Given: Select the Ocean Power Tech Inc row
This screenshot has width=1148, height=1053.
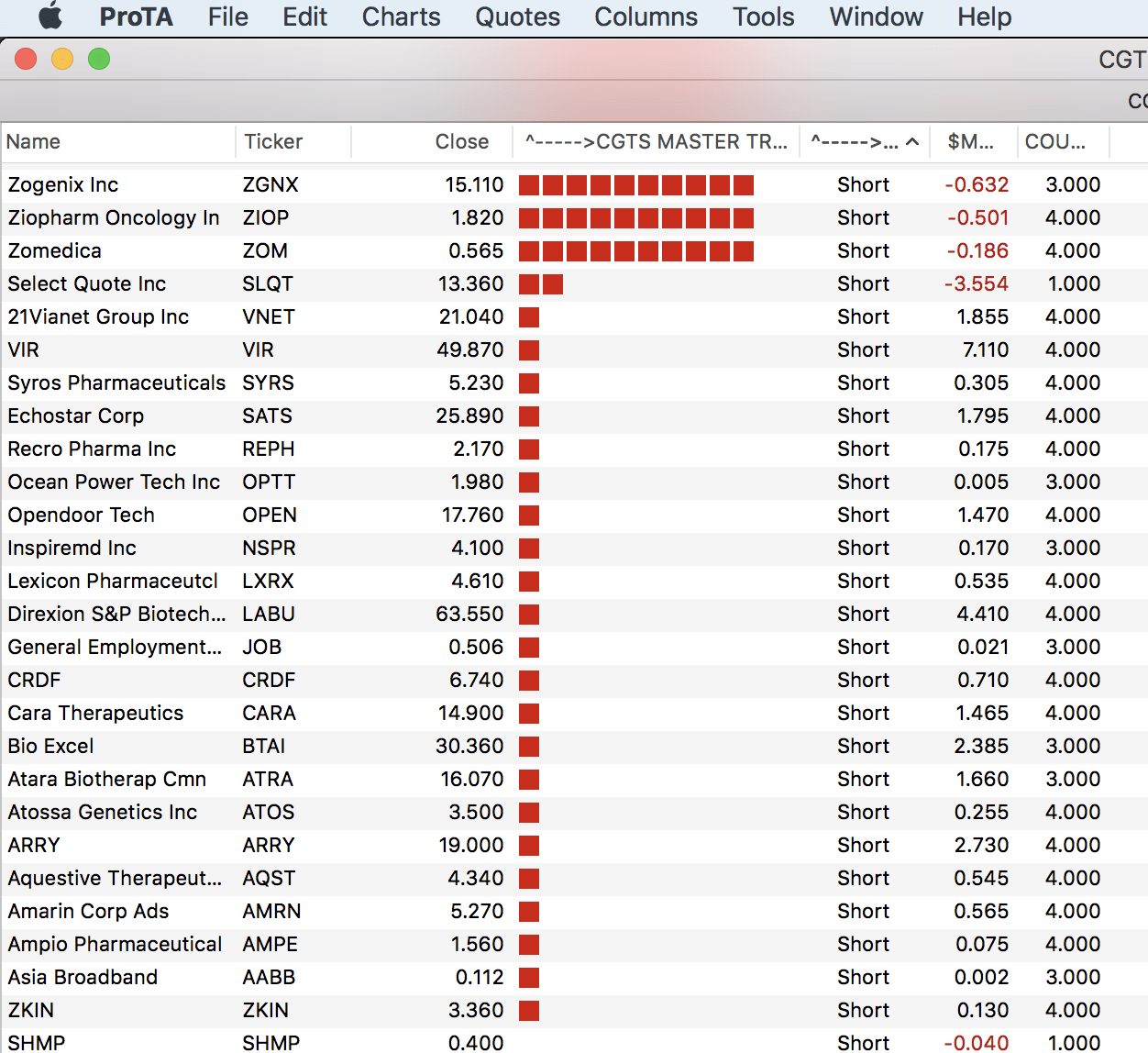Looking at the screenshot, I should [x=574, y=482].
